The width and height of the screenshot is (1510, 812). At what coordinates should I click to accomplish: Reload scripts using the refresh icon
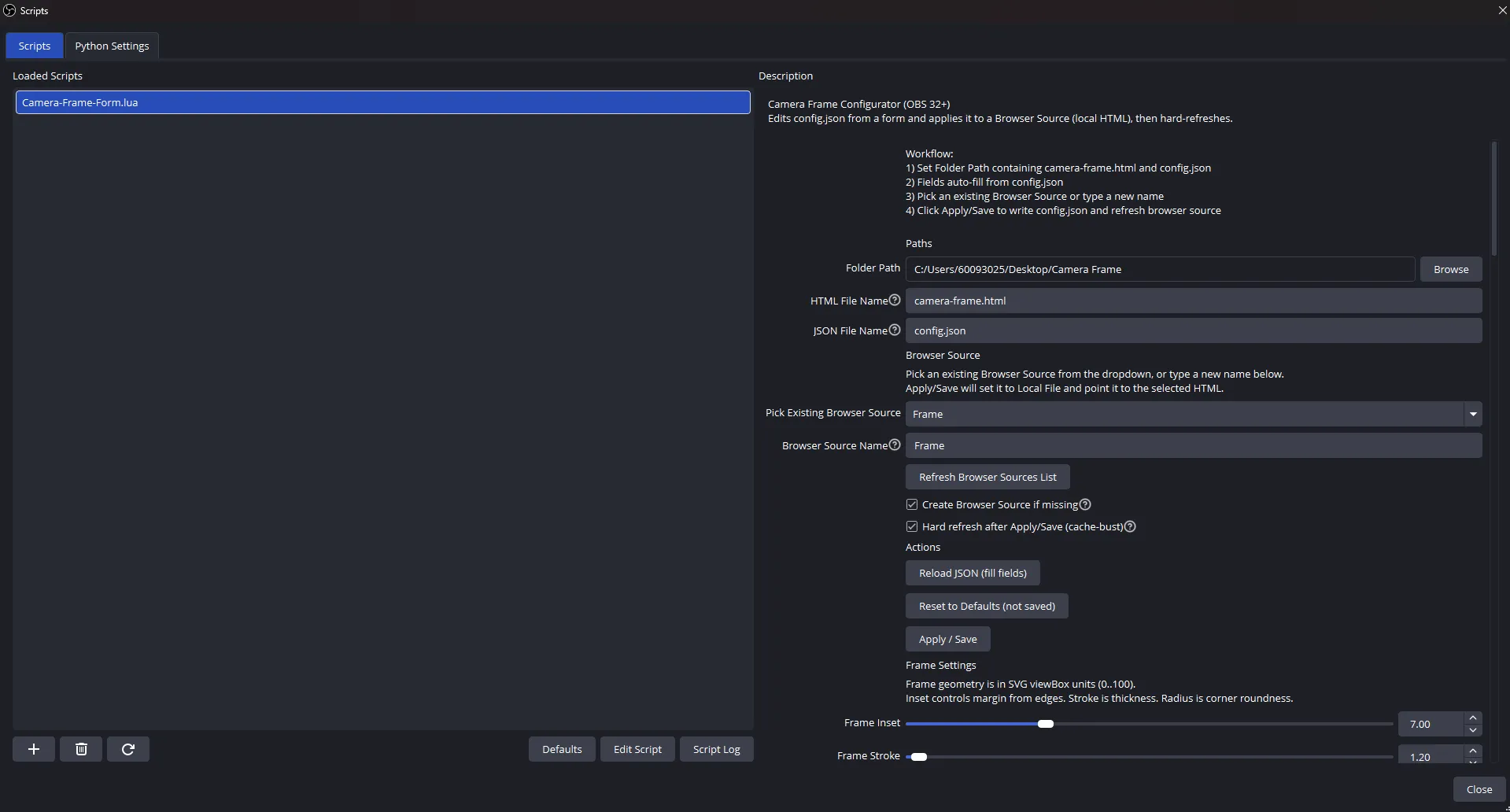[127, 749]
